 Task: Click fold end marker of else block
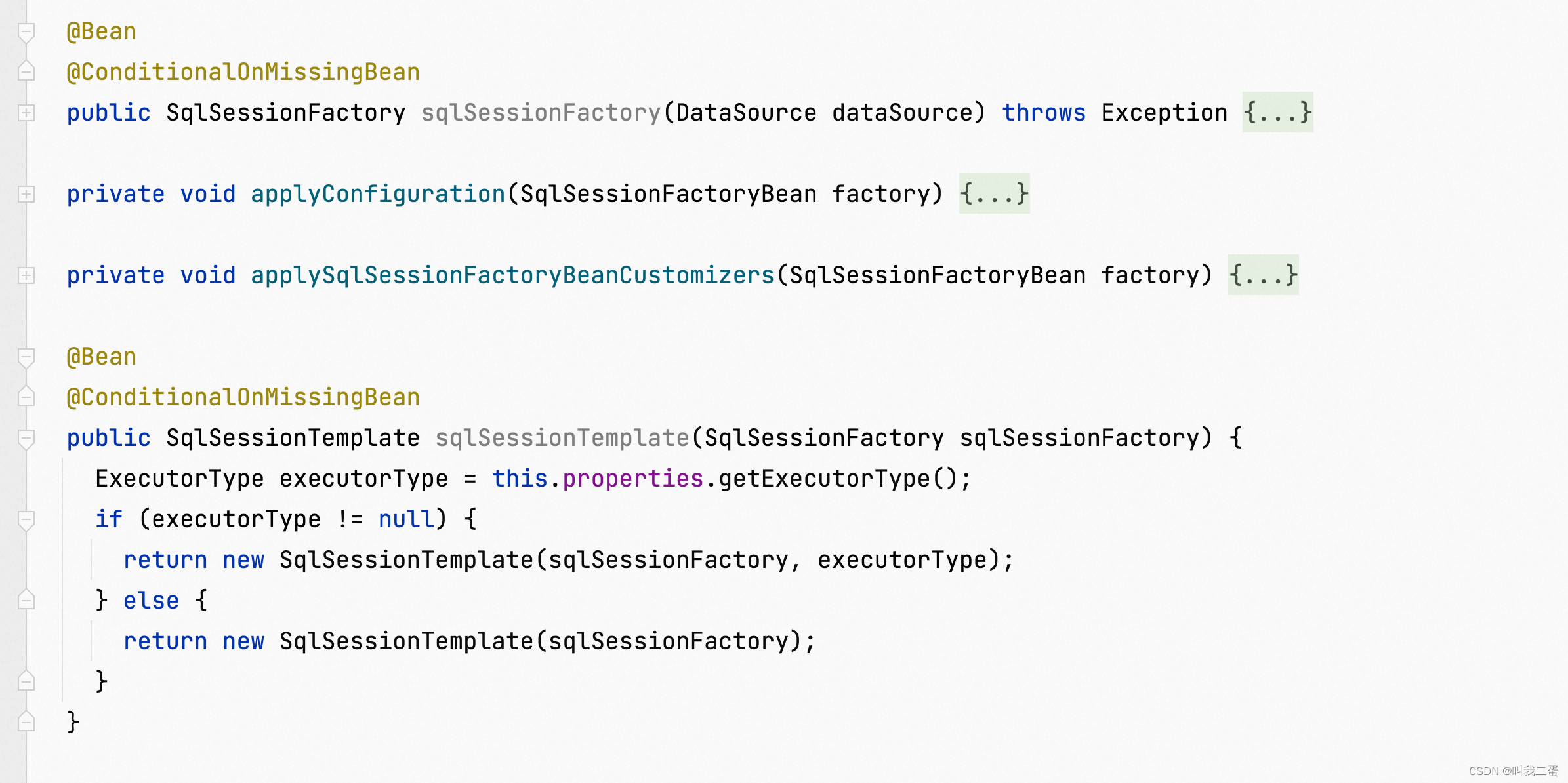click(x=26, y=681)
